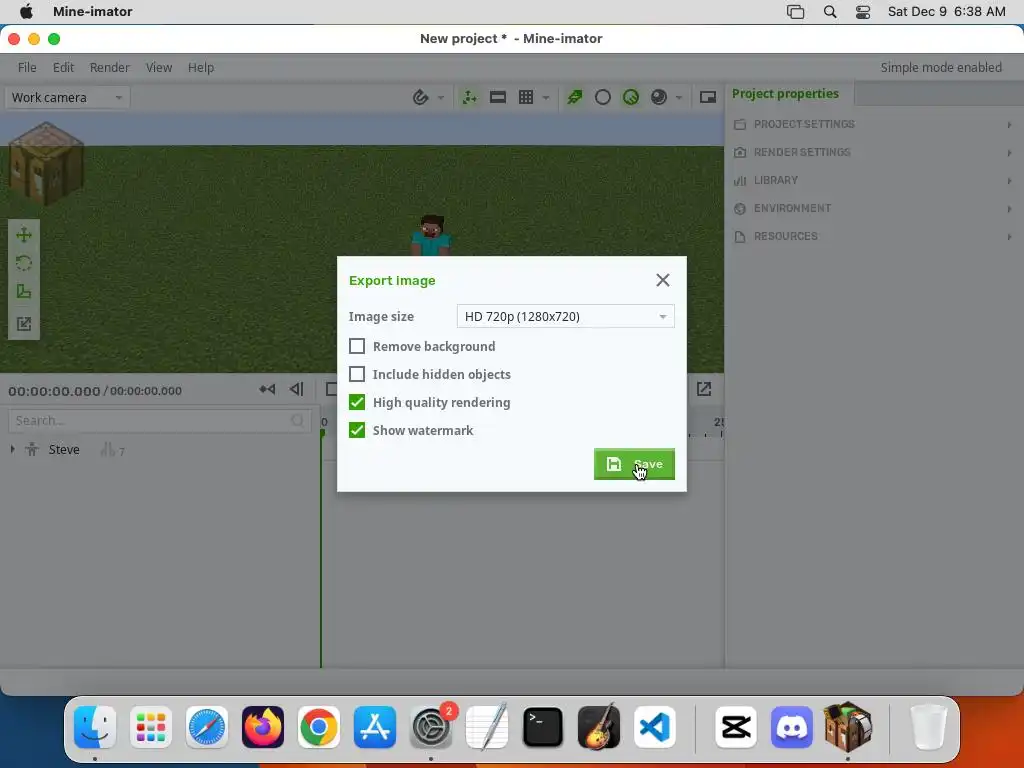Image resolution: width=1024 pixels, height=768 pixels.
Task: Open the Render menu
Action: (x=110, y=67)
